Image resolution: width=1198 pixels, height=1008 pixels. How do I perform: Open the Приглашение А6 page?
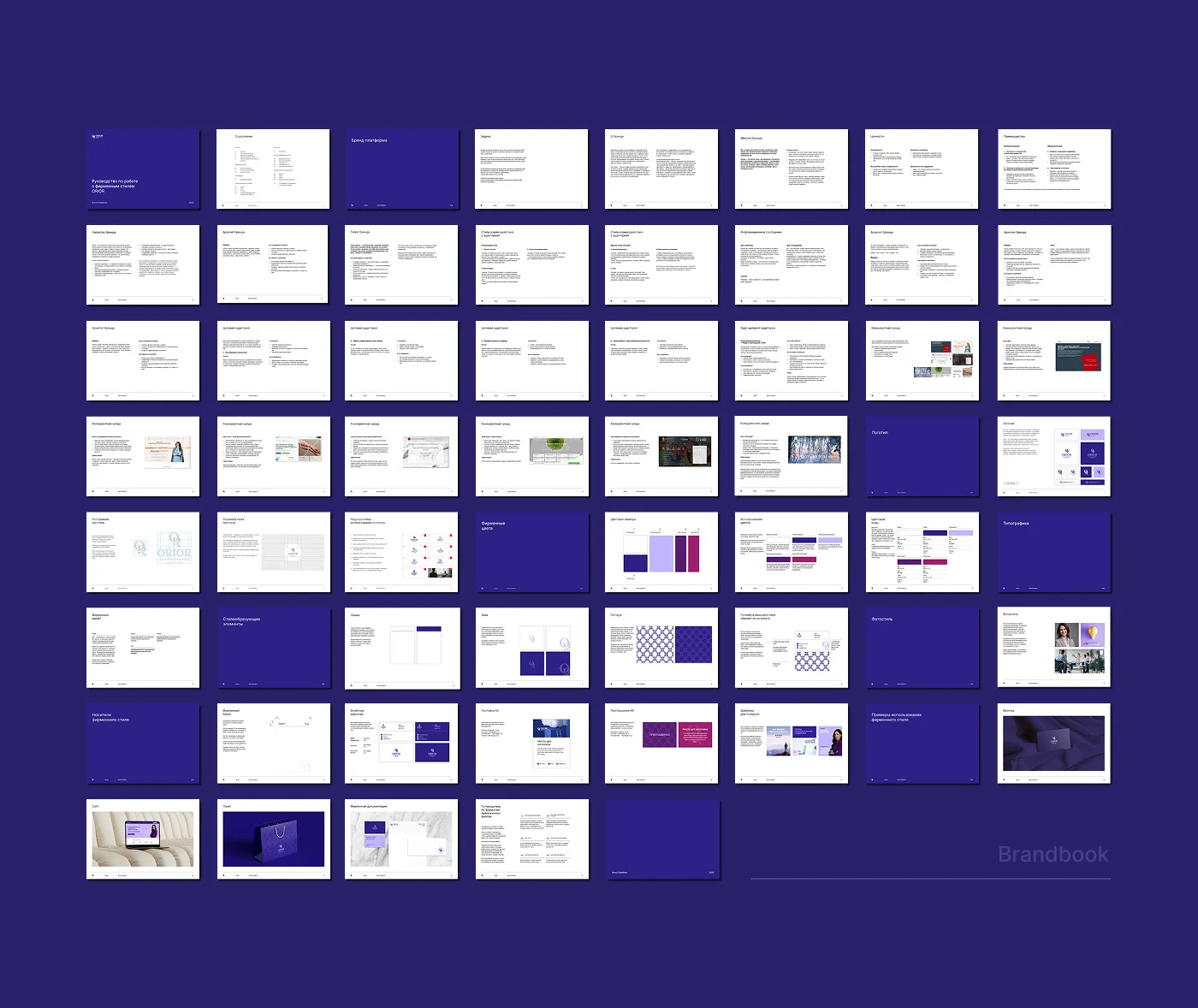point(662,744)
